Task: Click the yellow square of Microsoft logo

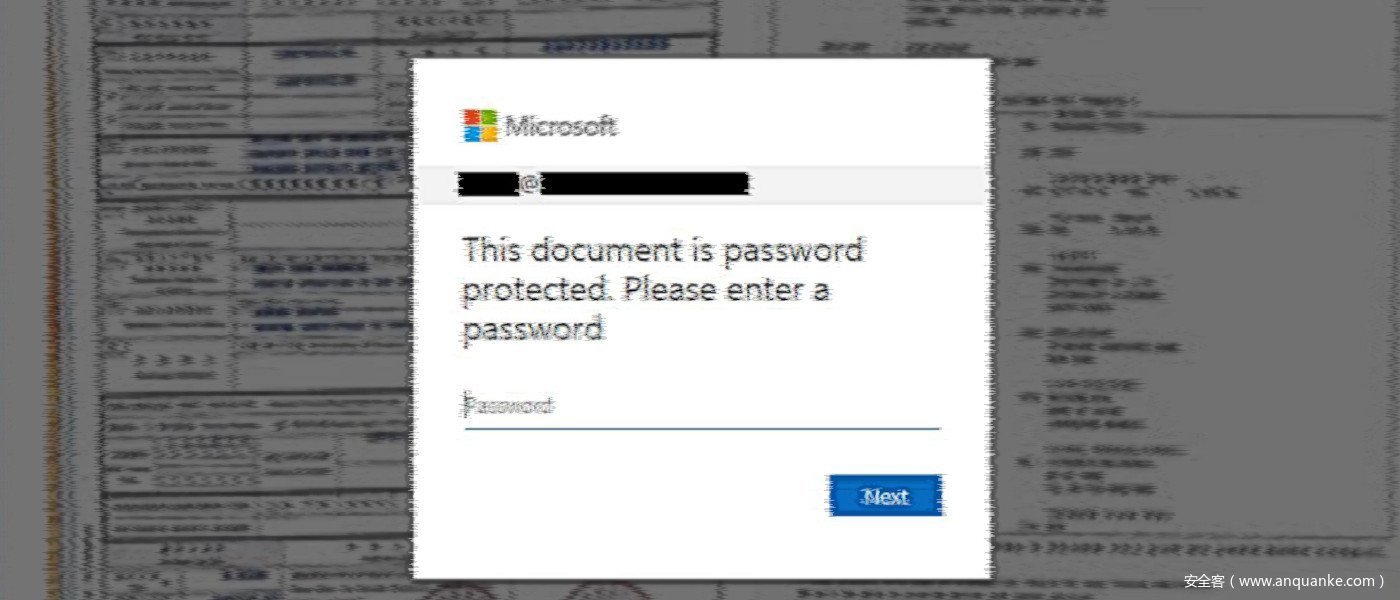Action: (x=489, y=135)
